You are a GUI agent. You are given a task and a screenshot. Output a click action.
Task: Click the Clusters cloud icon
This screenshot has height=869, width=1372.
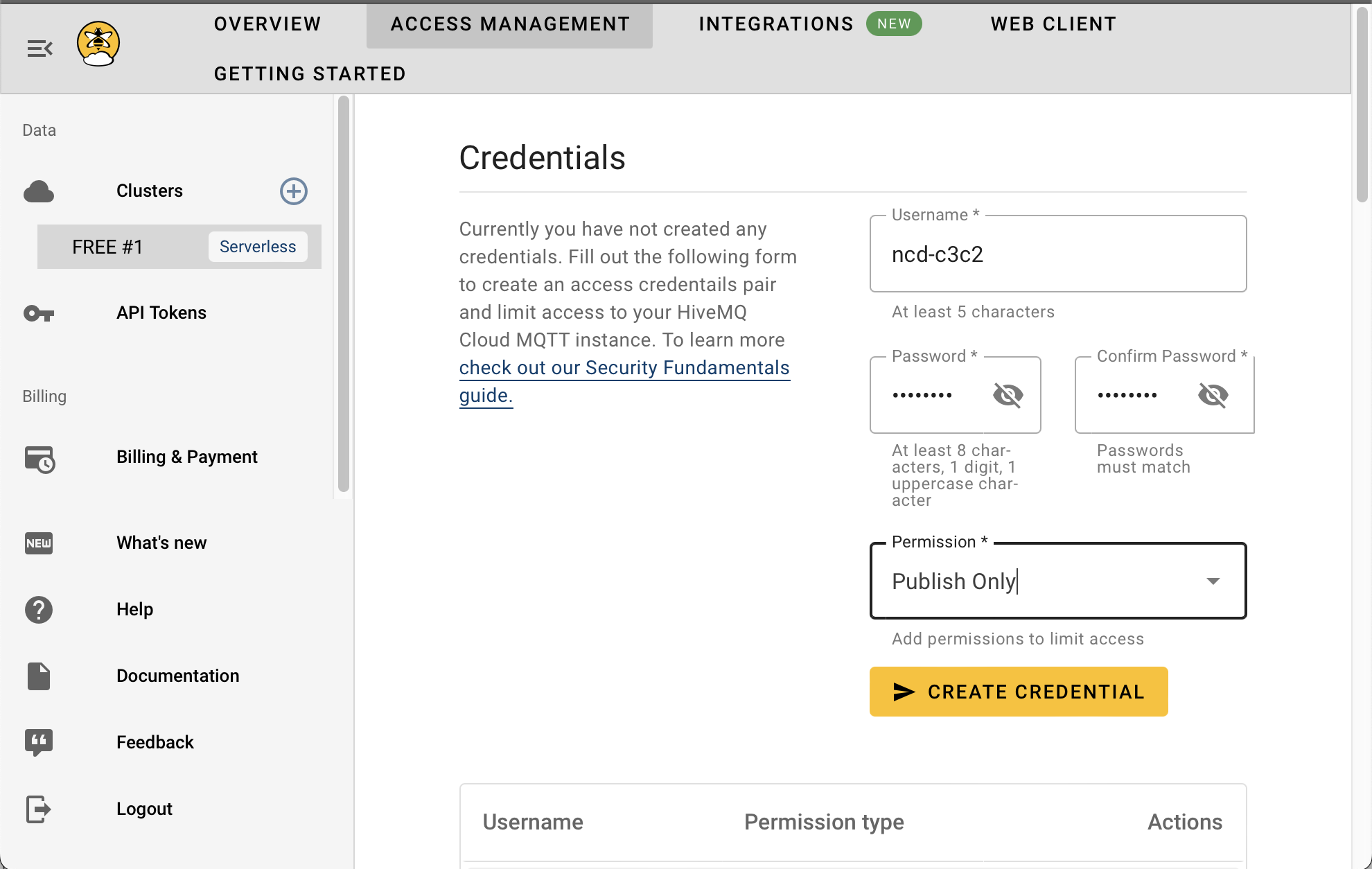click(39, 191)
